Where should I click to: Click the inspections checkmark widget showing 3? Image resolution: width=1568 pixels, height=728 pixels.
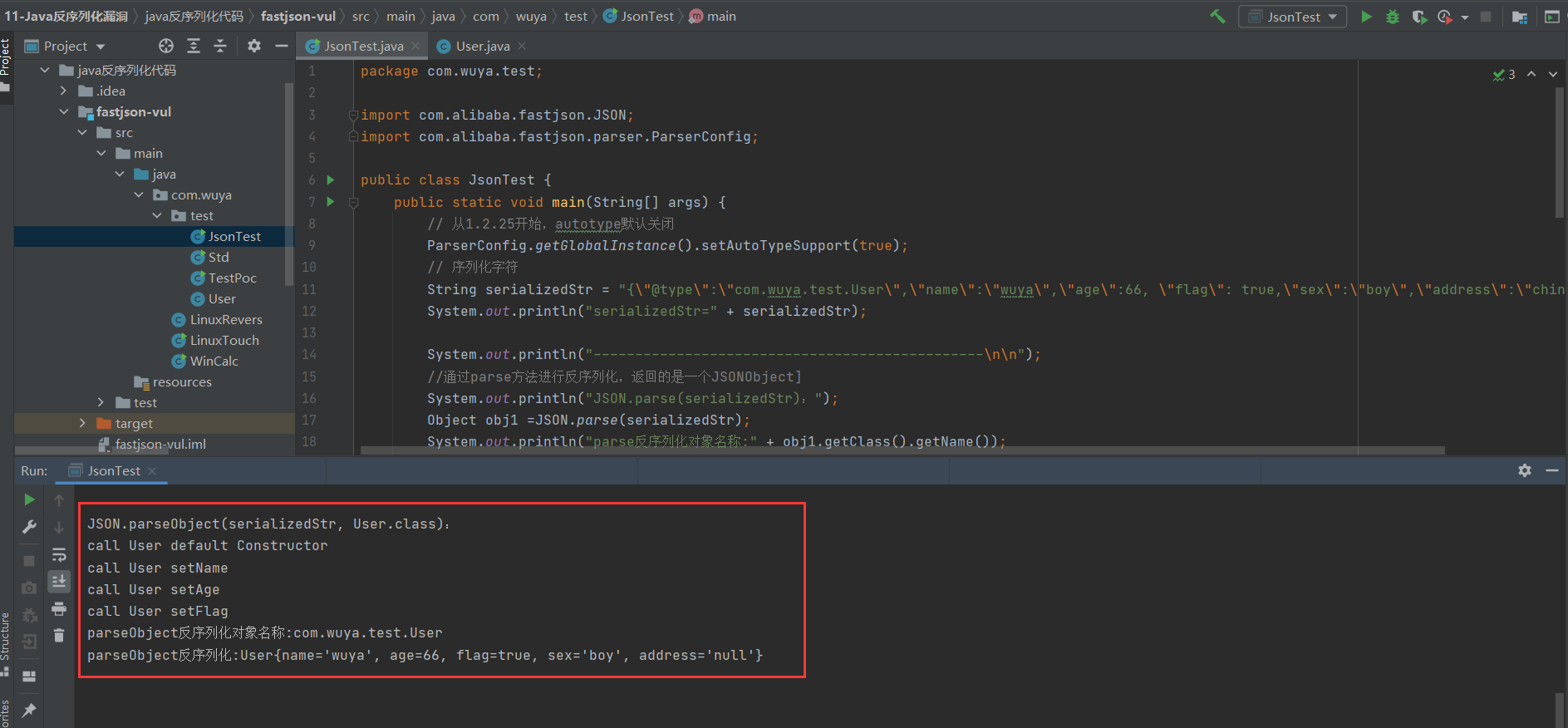click(x=1504, y=75)
